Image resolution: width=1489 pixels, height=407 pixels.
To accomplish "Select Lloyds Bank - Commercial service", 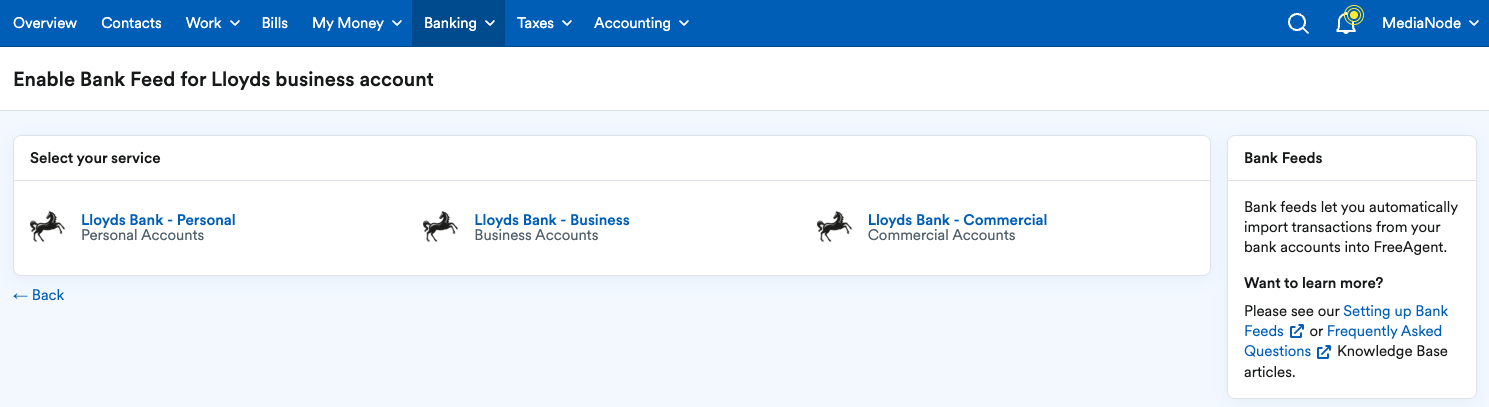I will pyautogui.click(x=957, y=220).
